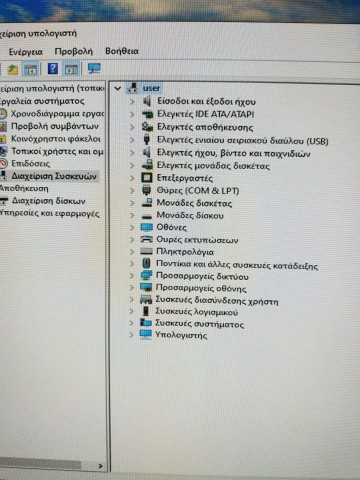Expand Θύρες (COM & LPT)

tap(132, 190)
